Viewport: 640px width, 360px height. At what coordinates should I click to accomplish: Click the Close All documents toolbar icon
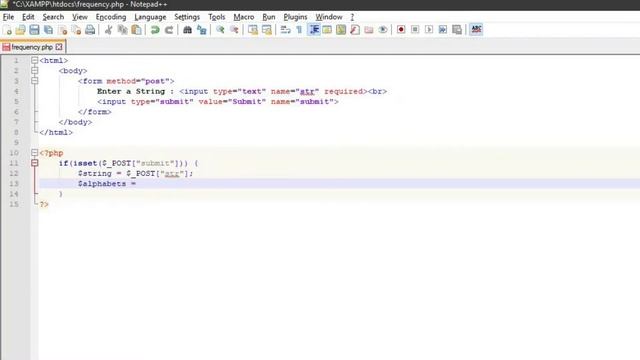point(76,30)
